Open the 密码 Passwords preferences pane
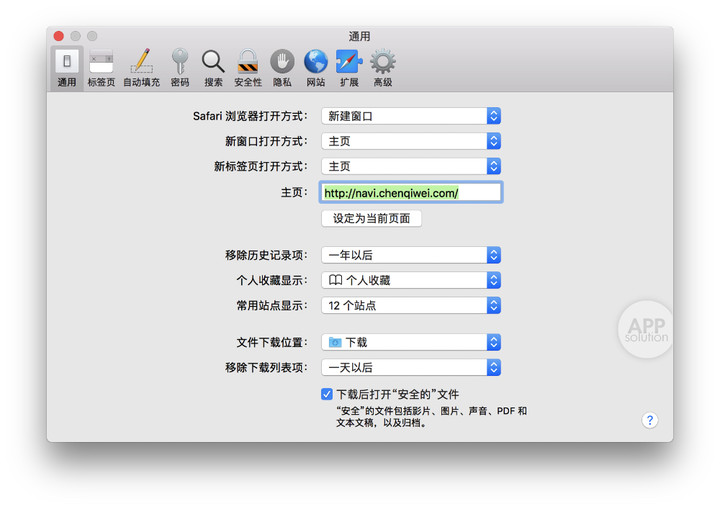 pos(180,68)
